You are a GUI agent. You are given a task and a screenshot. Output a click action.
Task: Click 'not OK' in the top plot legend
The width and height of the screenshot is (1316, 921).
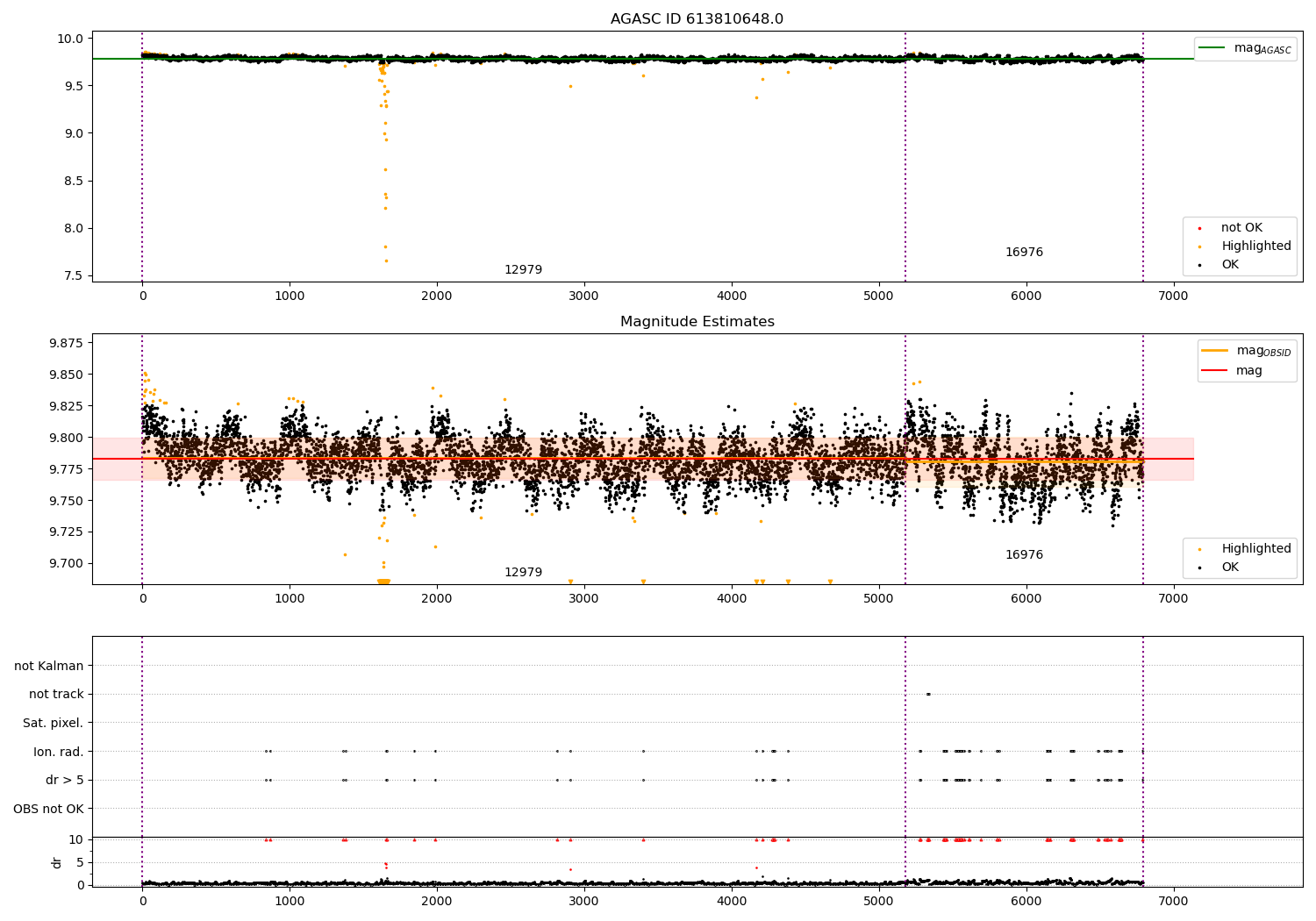pyautogui.click(x=1241, y=228)
